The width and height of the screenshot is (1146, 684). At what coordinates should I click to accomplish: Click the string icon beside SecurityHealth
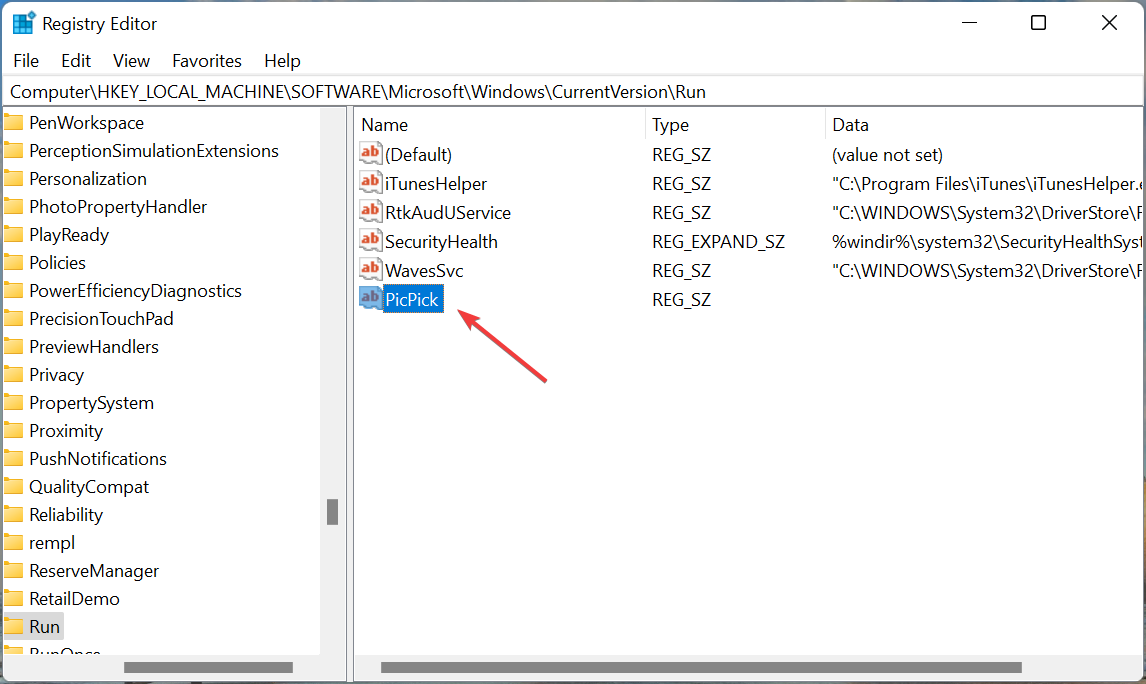pos(371,240)
